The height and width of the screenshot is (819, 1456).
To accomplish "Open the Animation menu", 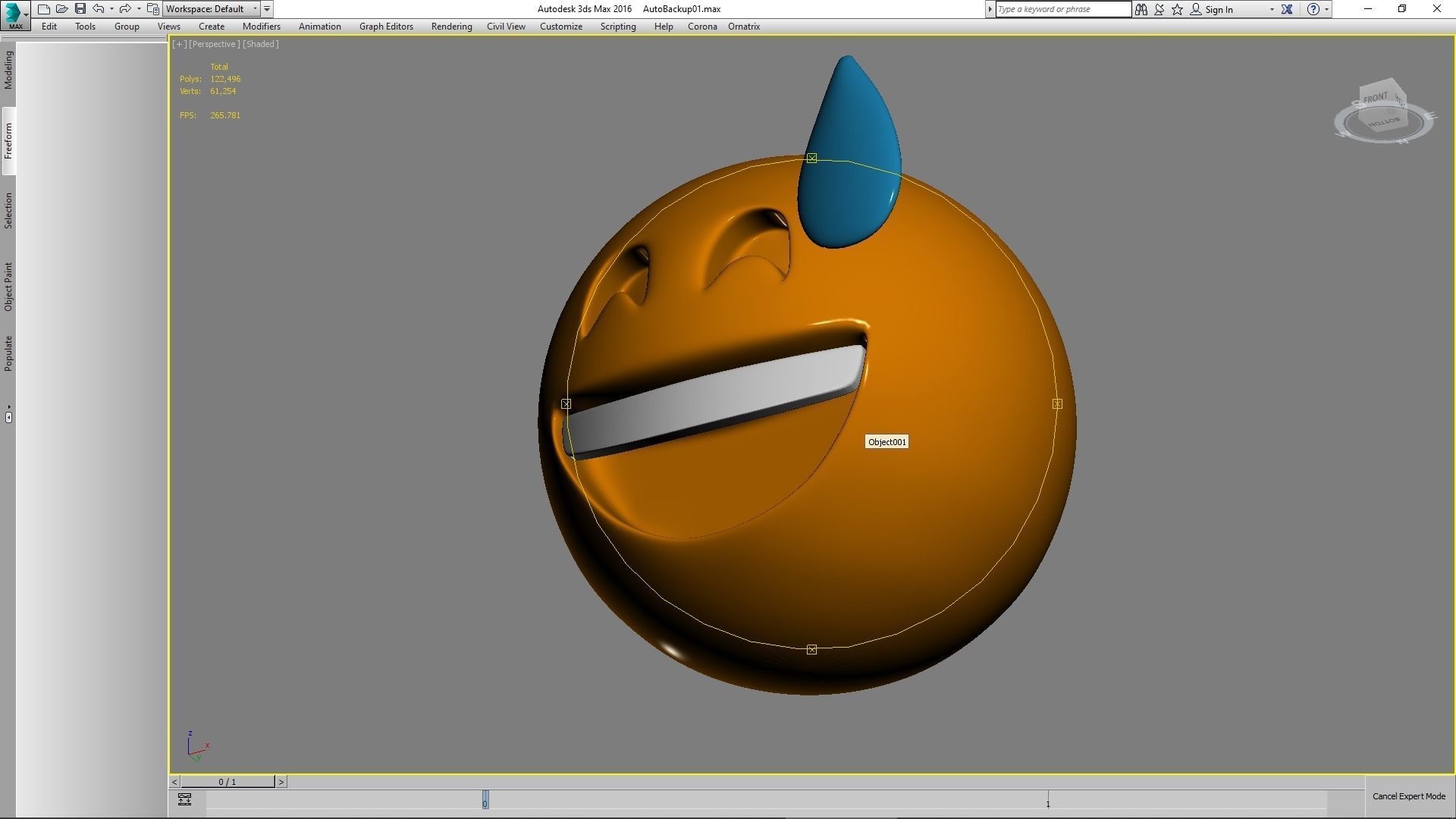I will point(319,27).
